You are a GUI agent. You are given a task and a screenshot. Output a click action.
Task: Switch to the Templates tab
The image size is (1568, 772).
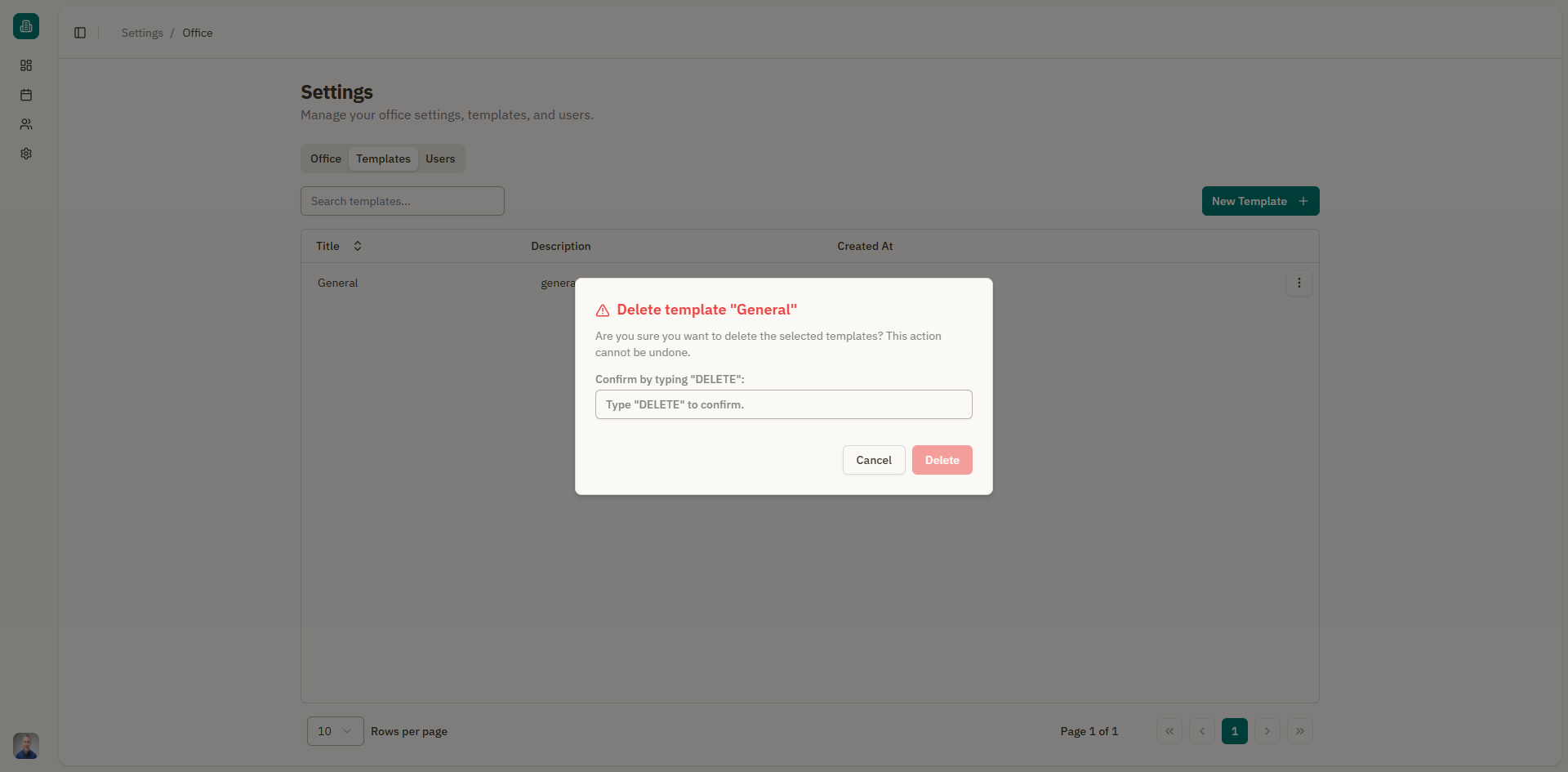pos(382,158)
